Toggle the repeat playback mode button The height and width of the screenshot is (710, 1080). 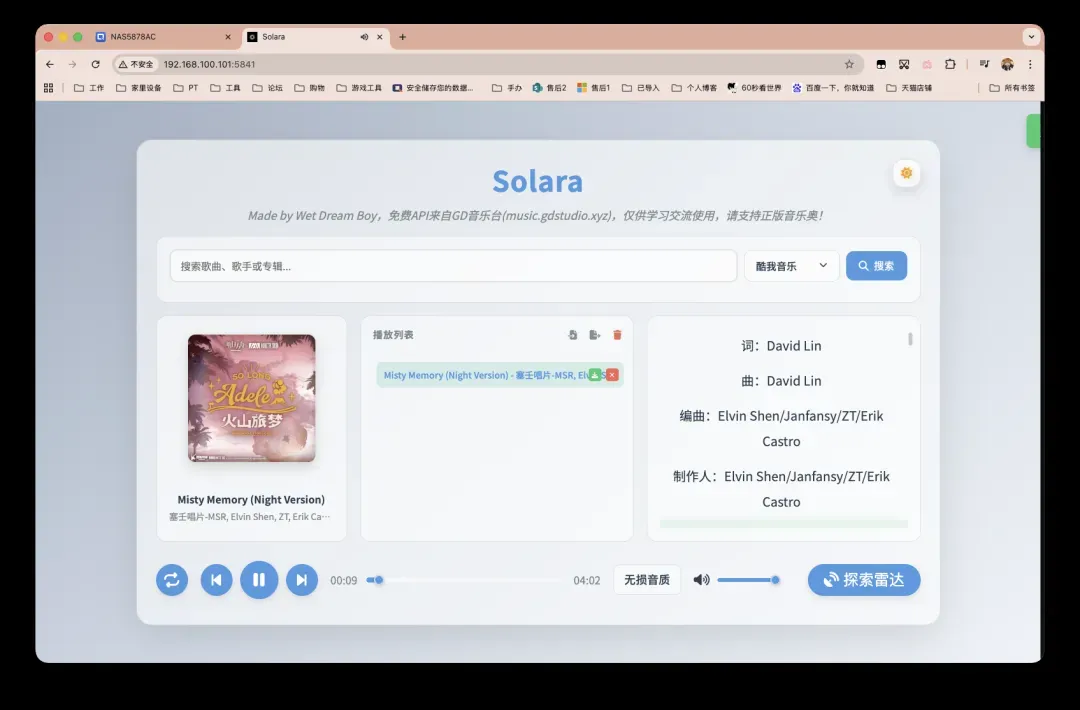(172, 580)
